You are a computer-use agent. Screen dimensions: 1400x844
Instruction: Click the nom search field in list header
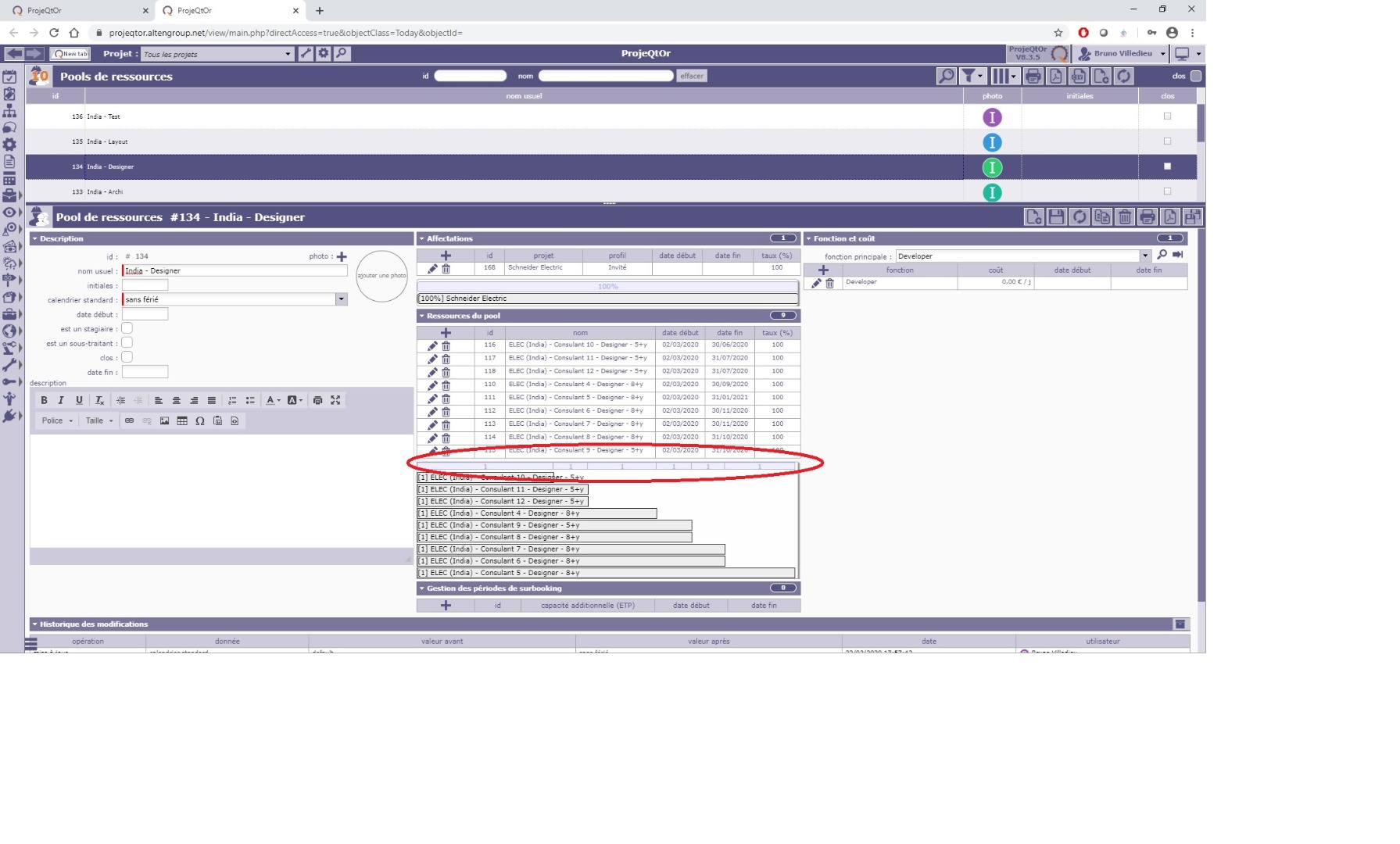coord(606,76)
